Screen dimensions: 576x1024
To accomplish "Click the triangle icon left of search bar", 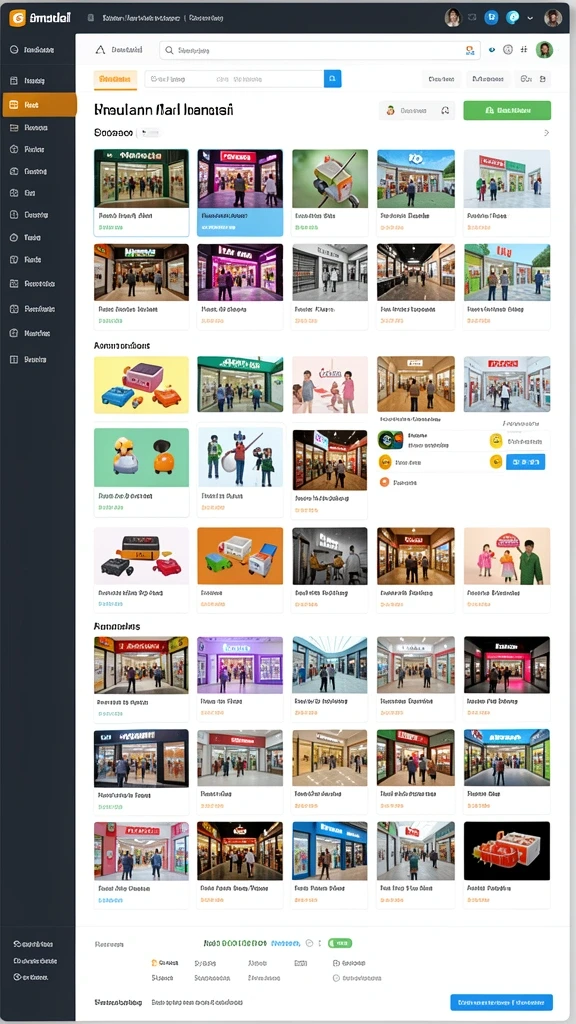I will [x=100, y=50].
